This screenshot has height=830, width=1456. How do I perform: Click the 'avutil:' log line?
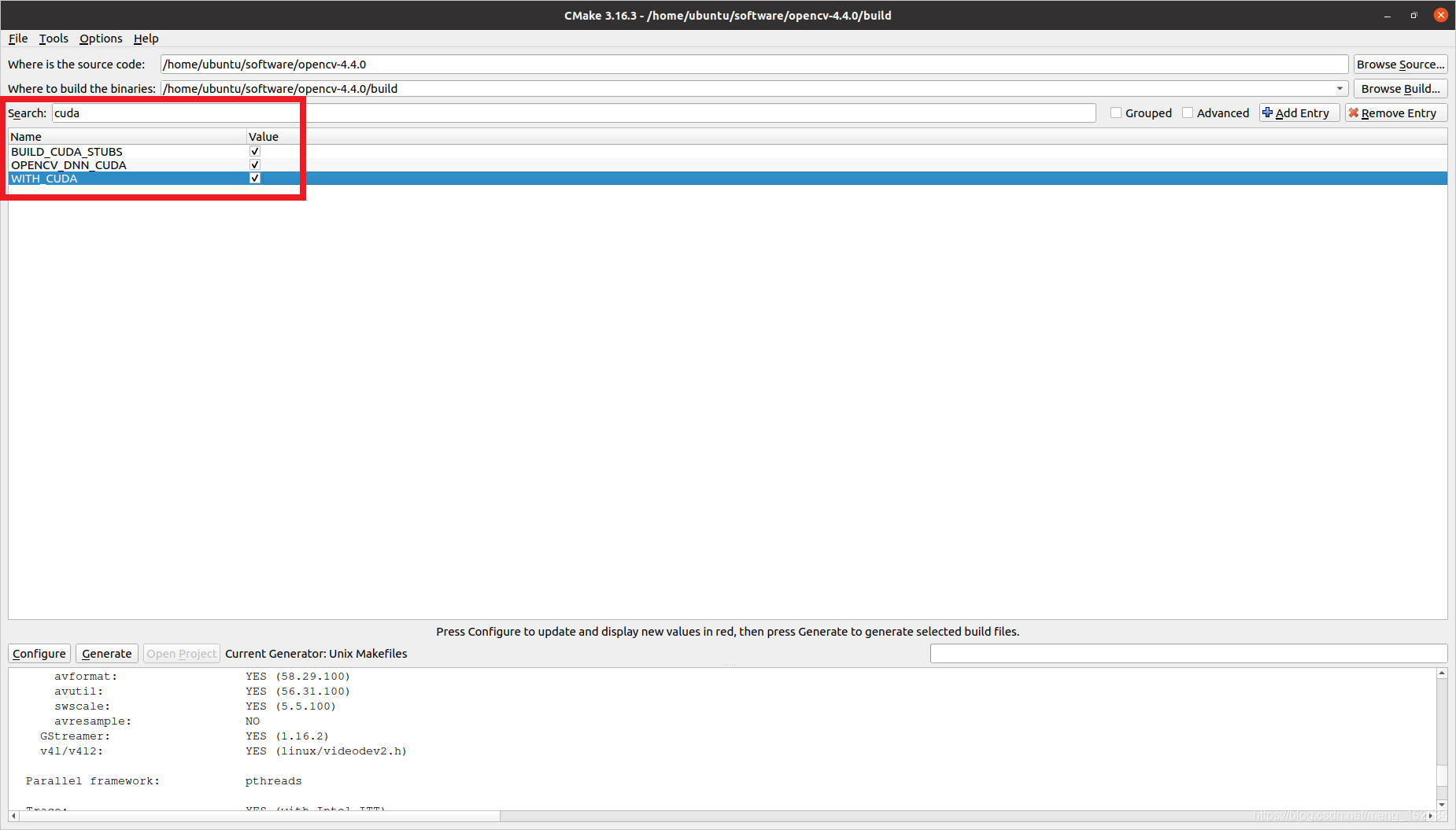pyautogui.click(x=202, y=692)
